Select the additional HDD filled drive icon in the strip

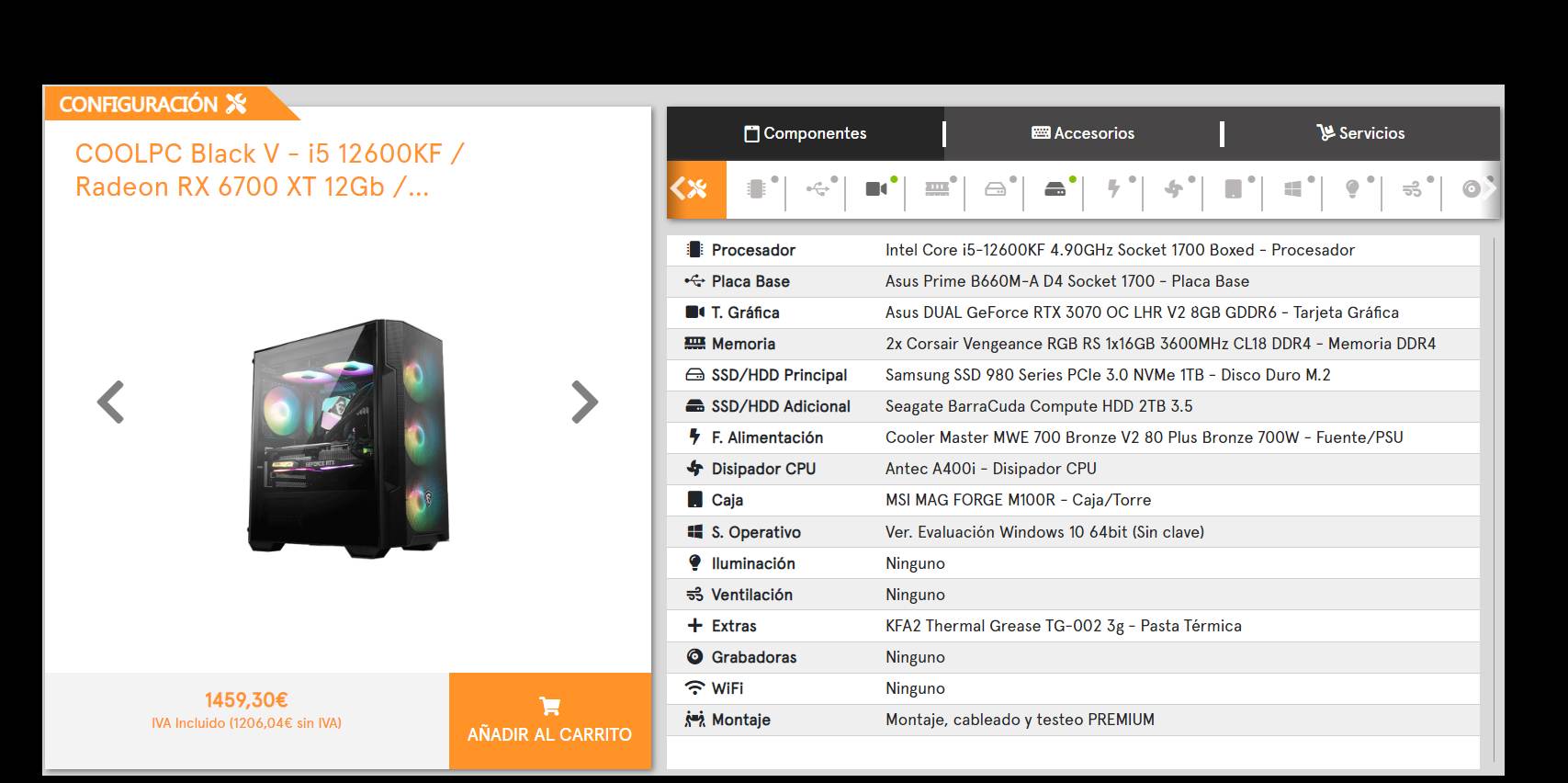point(1055,188)
